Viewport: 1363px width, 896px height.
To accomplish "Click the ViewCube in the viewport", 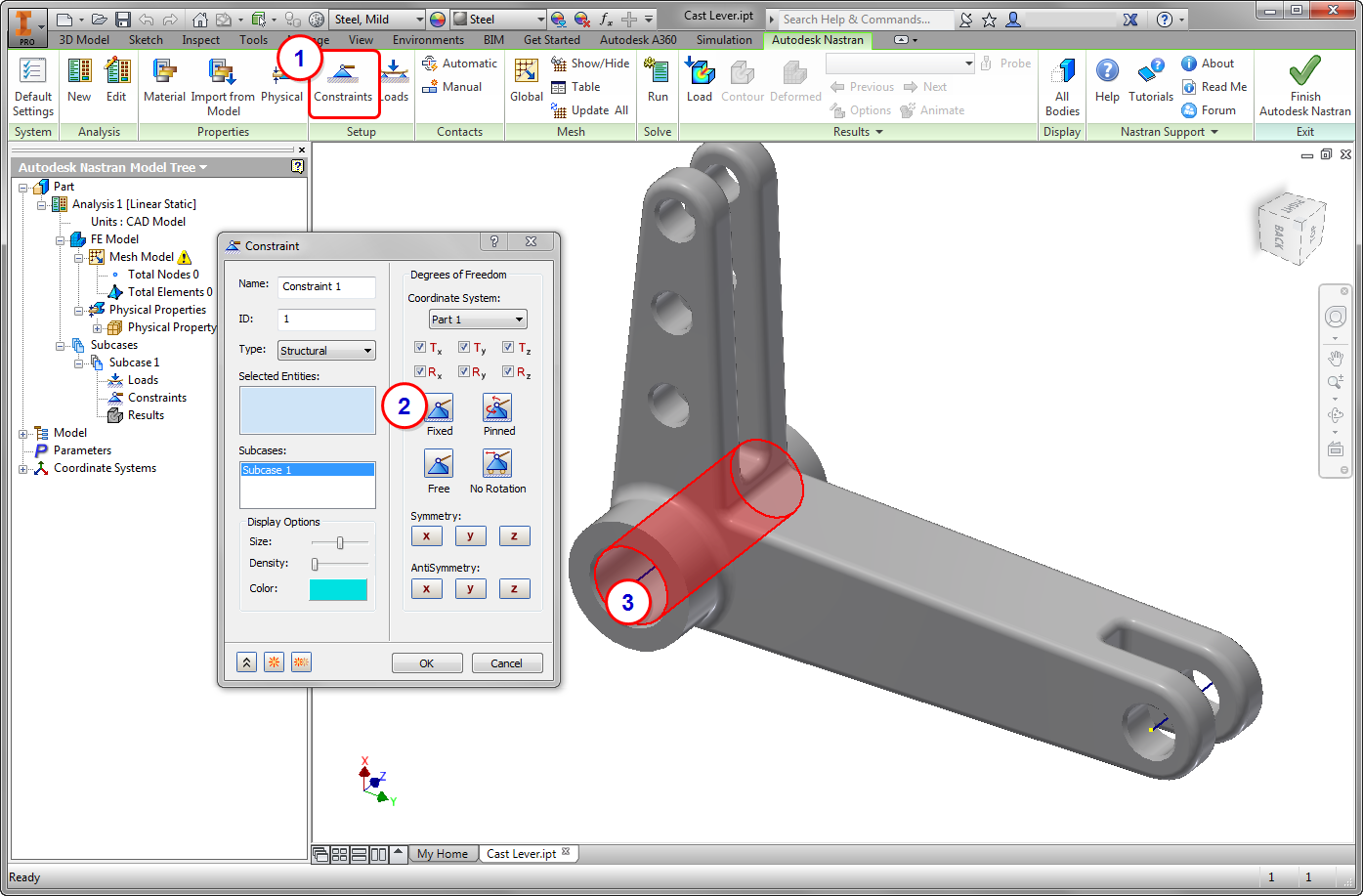I will pos(1292,229).
